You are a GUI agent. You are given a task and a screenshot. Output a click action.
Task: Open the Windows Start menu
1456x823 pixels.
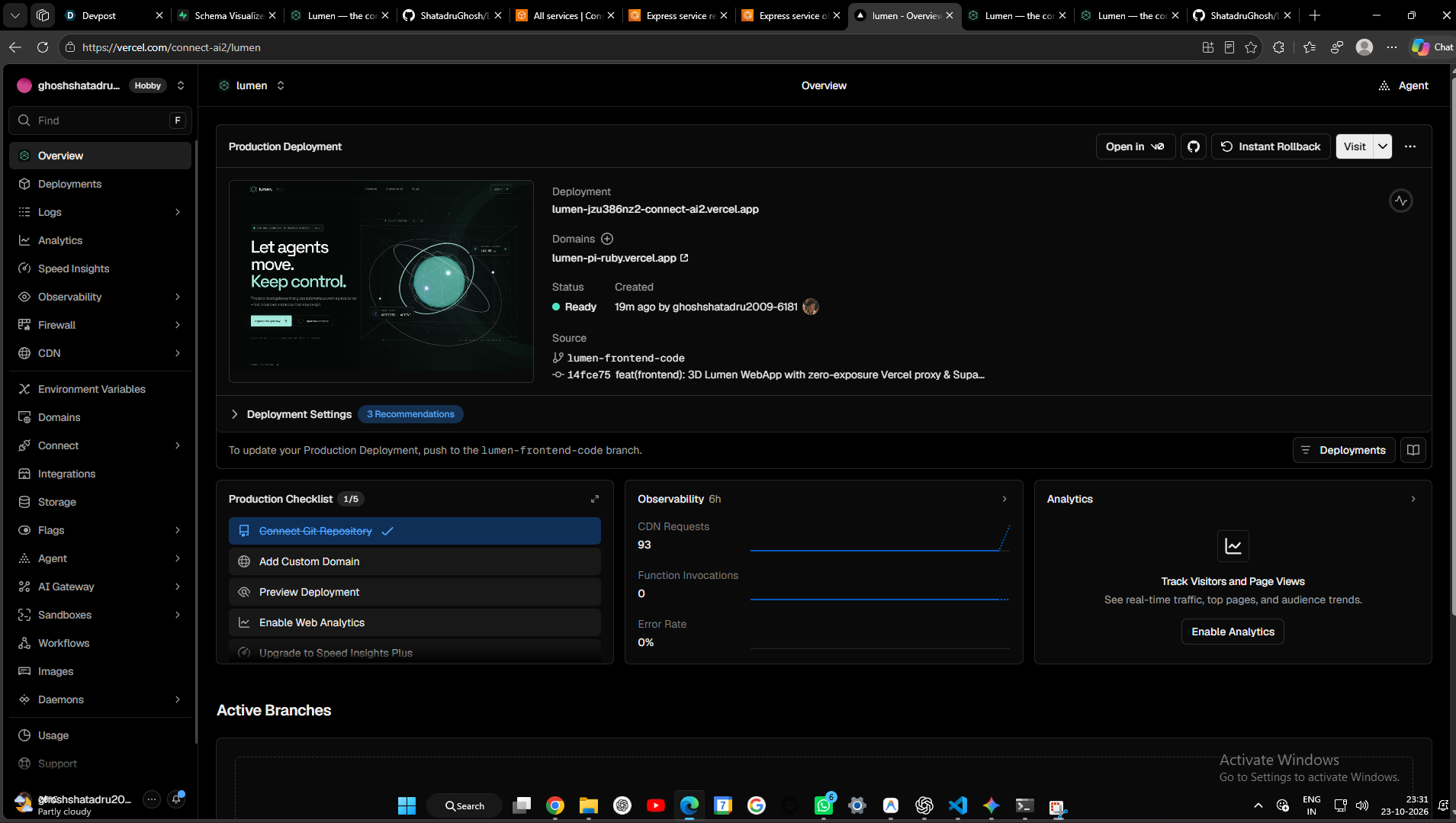407,805
